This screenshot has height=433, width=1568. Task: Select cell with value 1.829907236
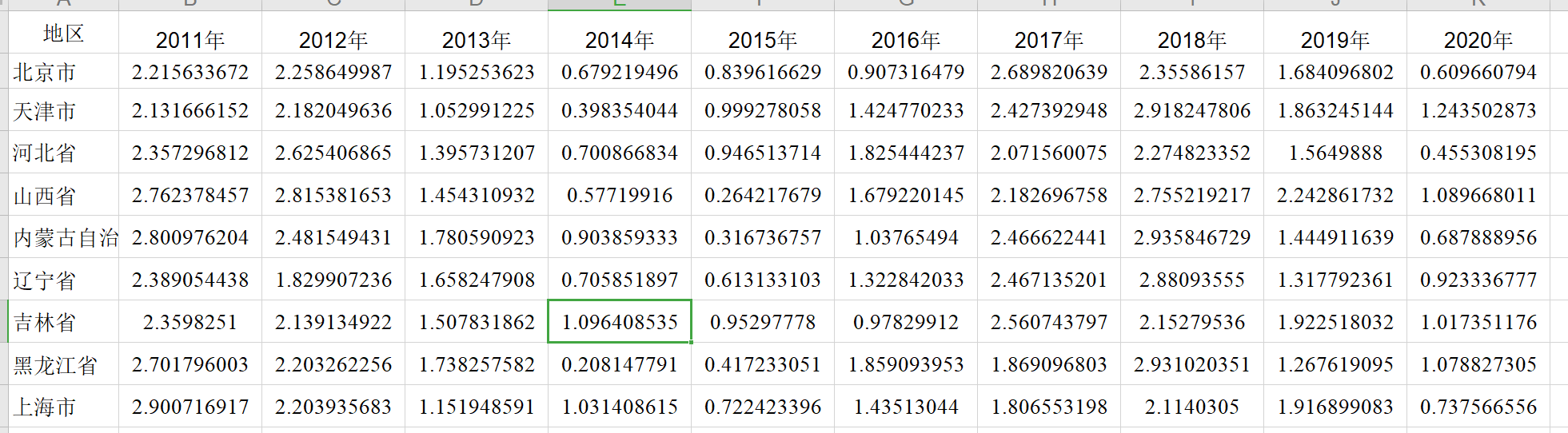pos(333,280)
